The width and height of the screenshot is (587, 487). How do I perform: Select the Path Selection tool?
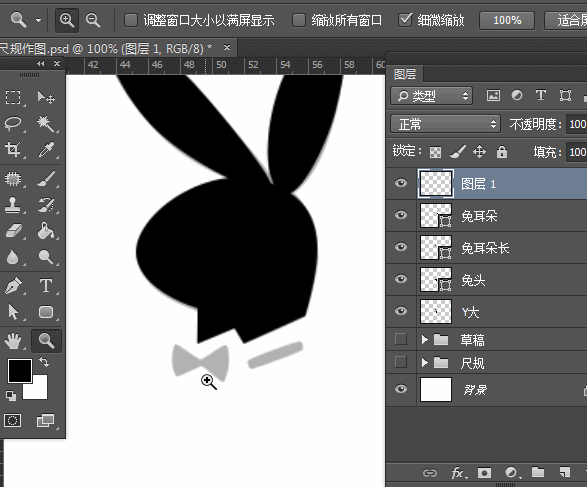pyautogui.click(x=13, y=312)
